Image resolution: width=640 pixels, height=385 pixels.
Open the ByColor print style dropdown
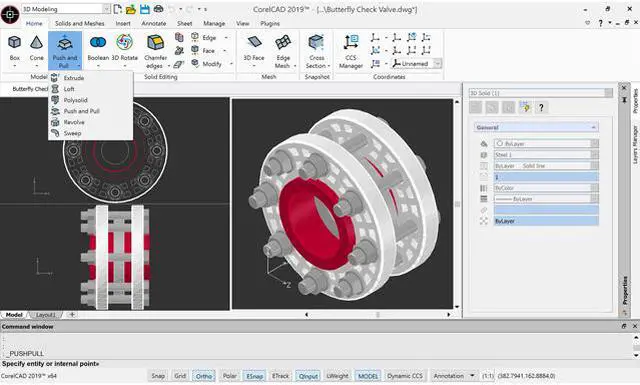pos(594,188)
